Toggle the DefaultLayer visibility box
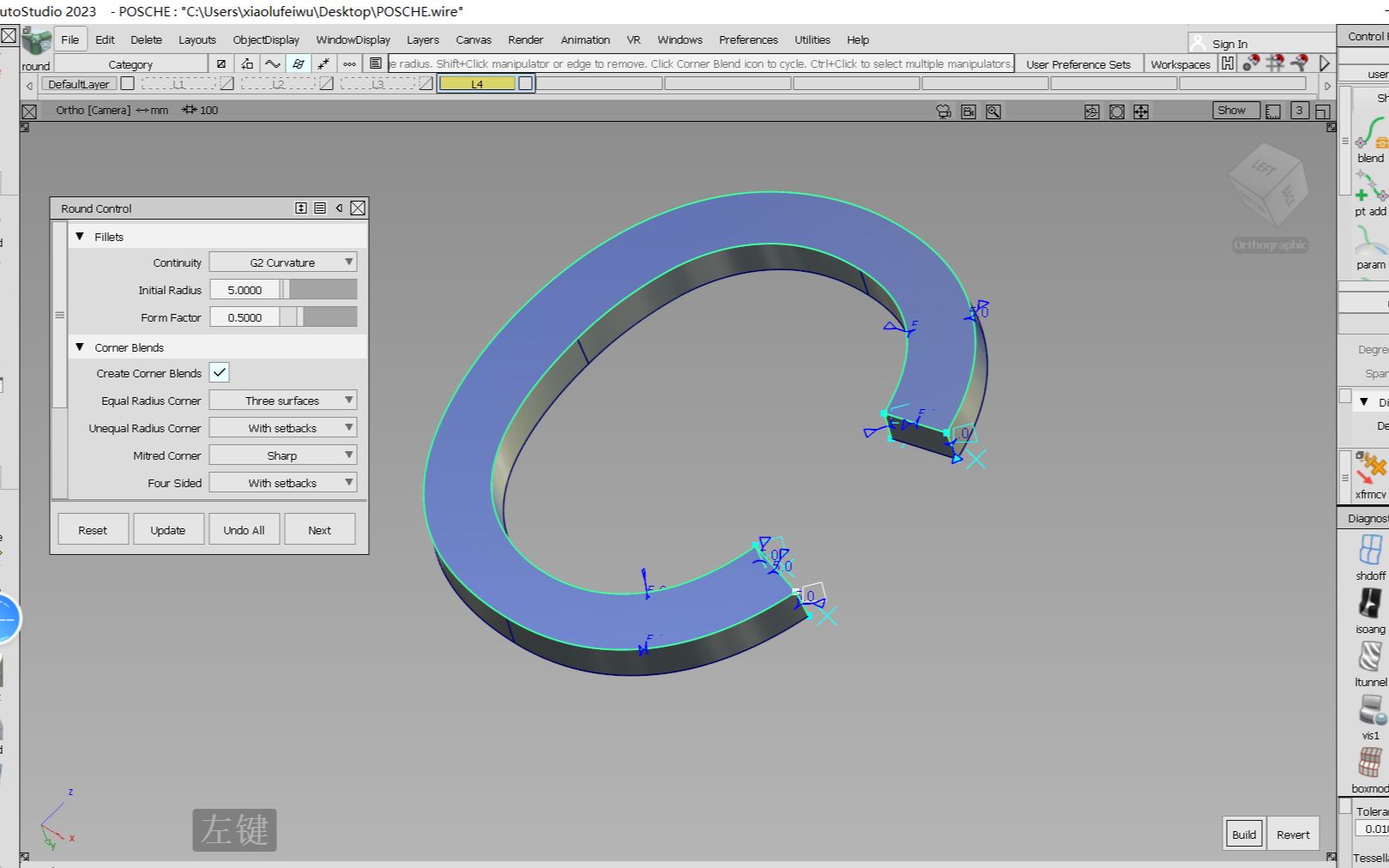The height and width of the screenshot is (868, 1389). (x=128, y=84)
